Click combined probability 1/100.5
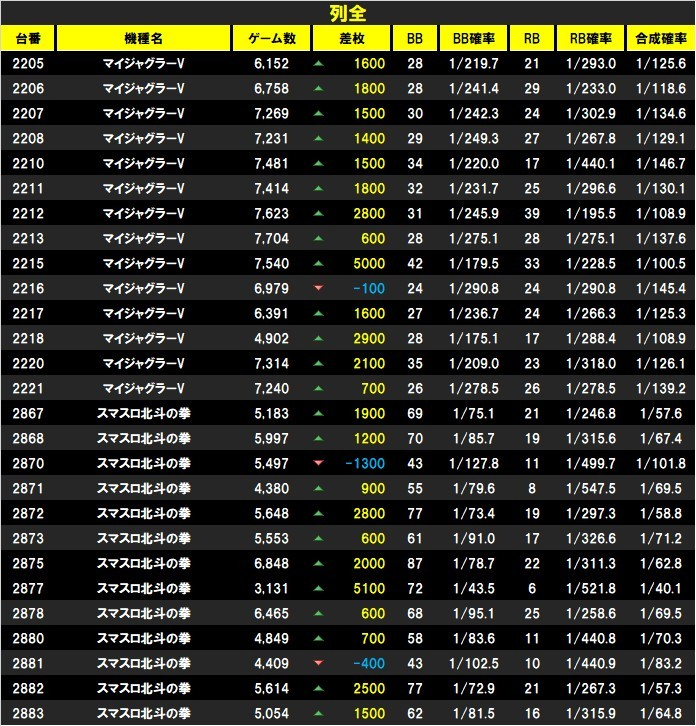 coord(661,263)
